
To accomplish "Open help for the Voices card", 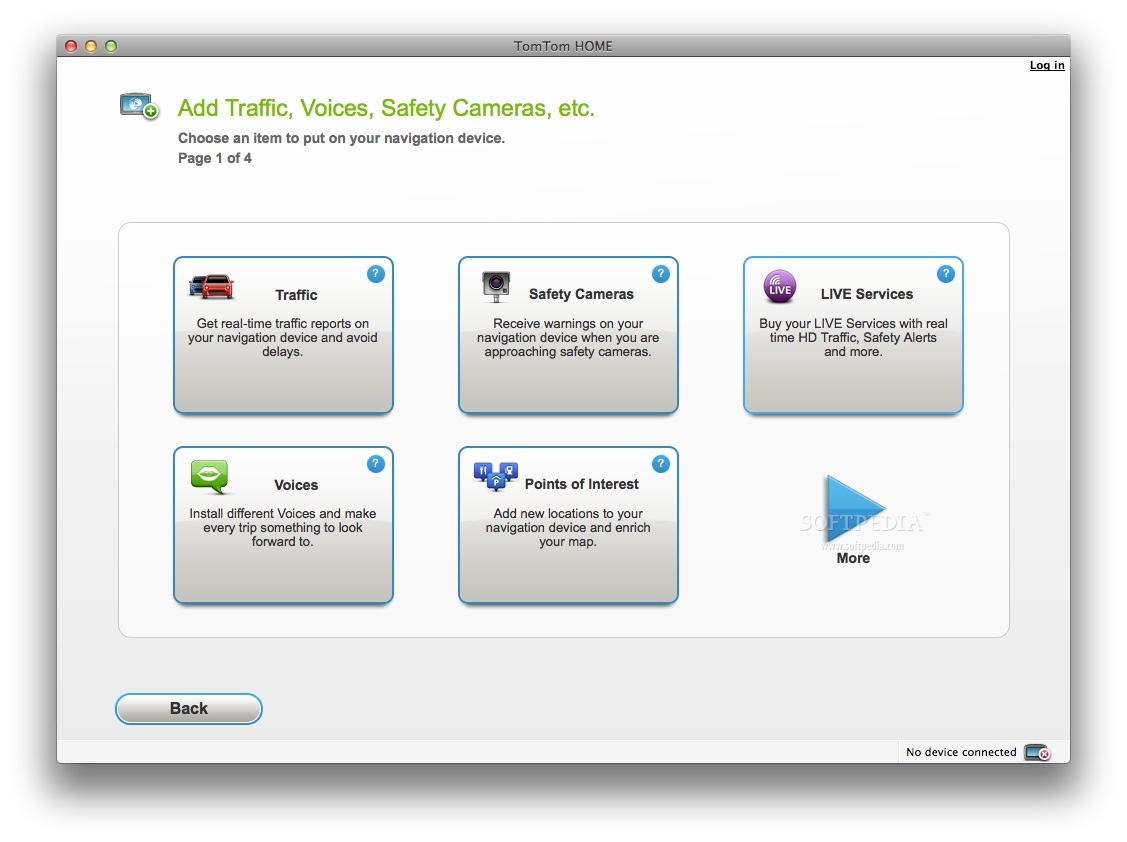I will tap(375, 464).
